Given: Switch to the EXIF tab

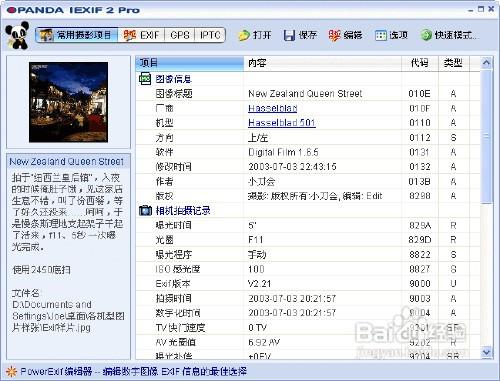Looking at the screenshot, I should [141, 35].
